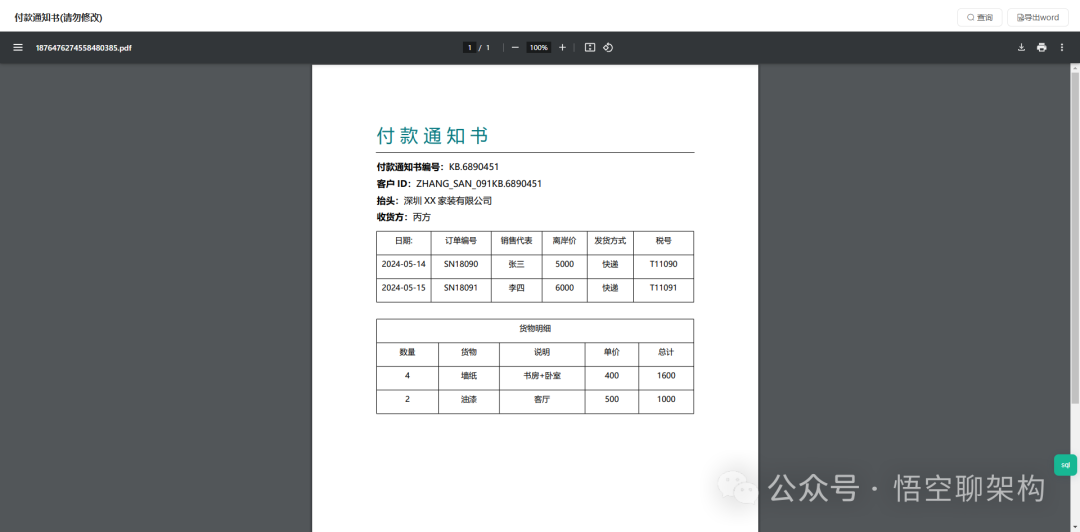Click the 货物 column header
Viewport: 1080px width, 532px height.
coord(469,352)
